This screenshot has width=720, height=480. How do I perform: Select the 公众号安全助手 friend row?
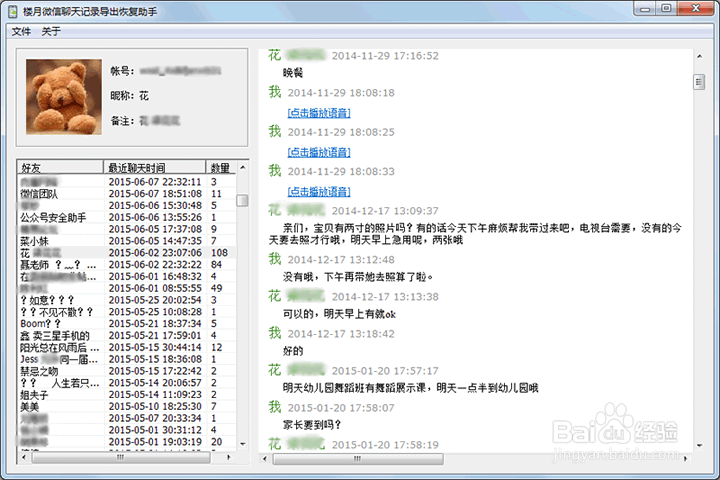pos(127,217)
